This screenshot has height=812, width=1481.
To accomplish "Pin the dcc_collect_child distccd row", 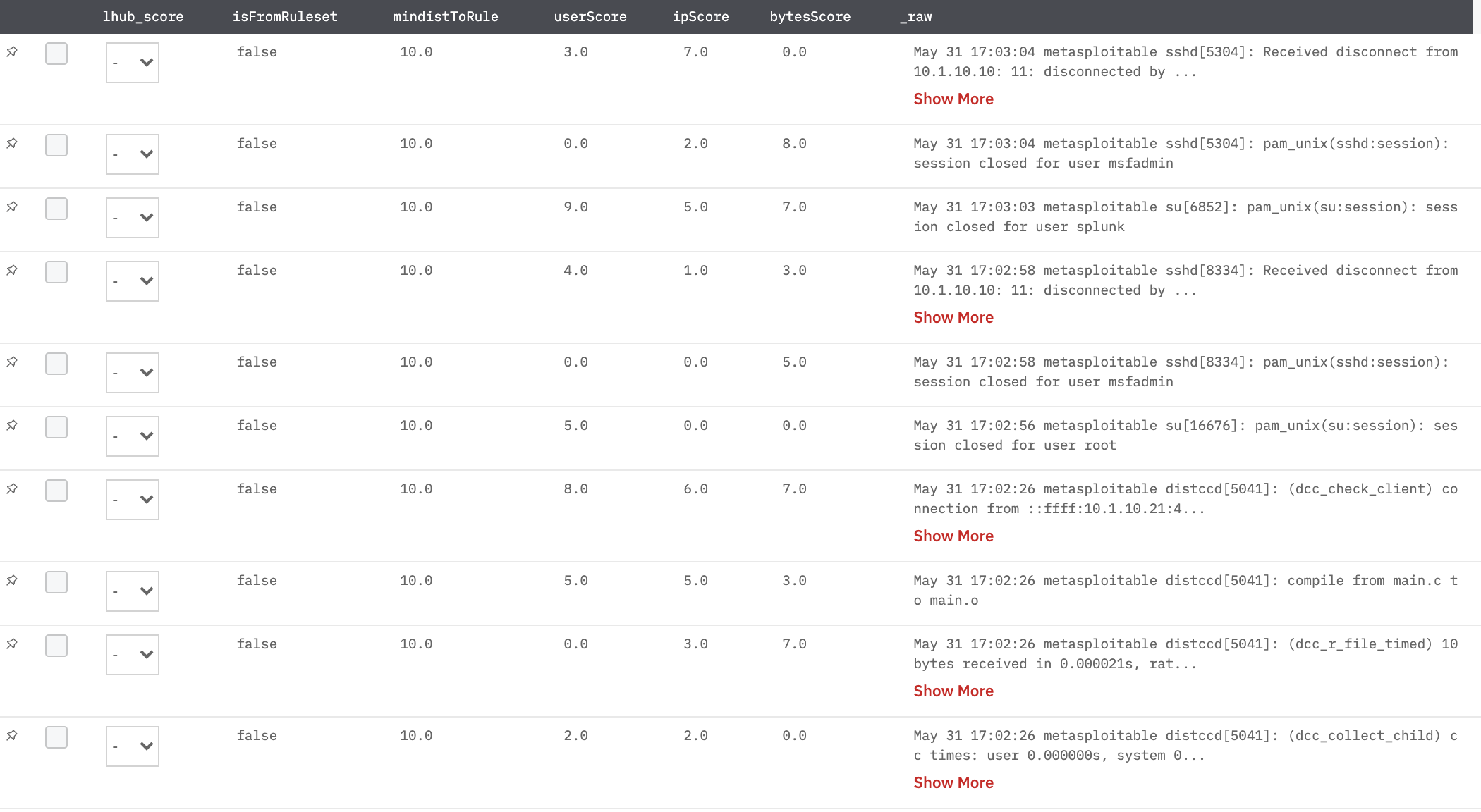I will pyautogui.click(x=12, y=735).
